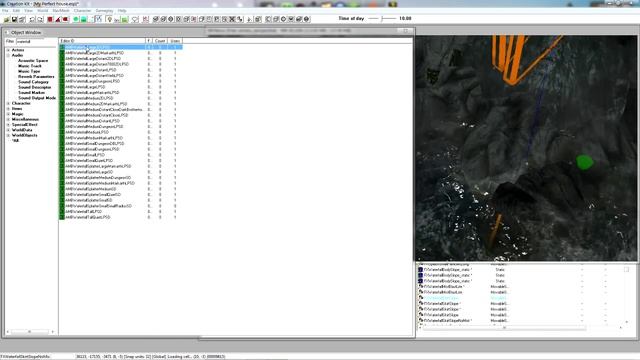Sort by the Users column header

tap(175, 41)
